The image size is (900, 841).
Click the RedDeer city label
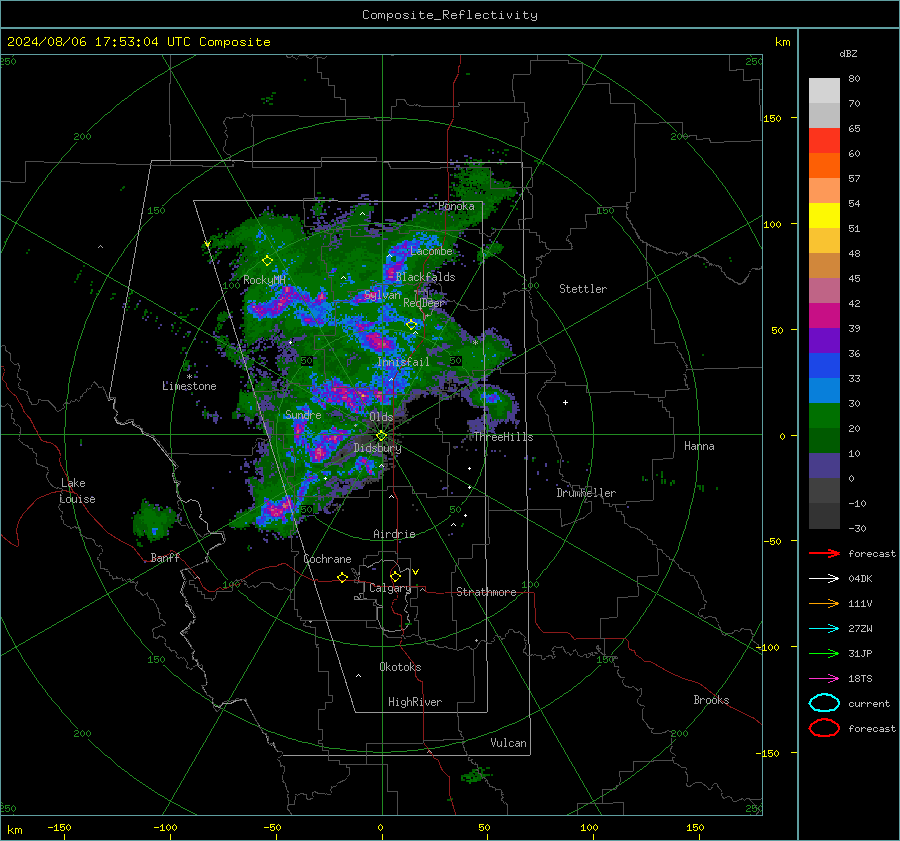click(x=424, y=303)
